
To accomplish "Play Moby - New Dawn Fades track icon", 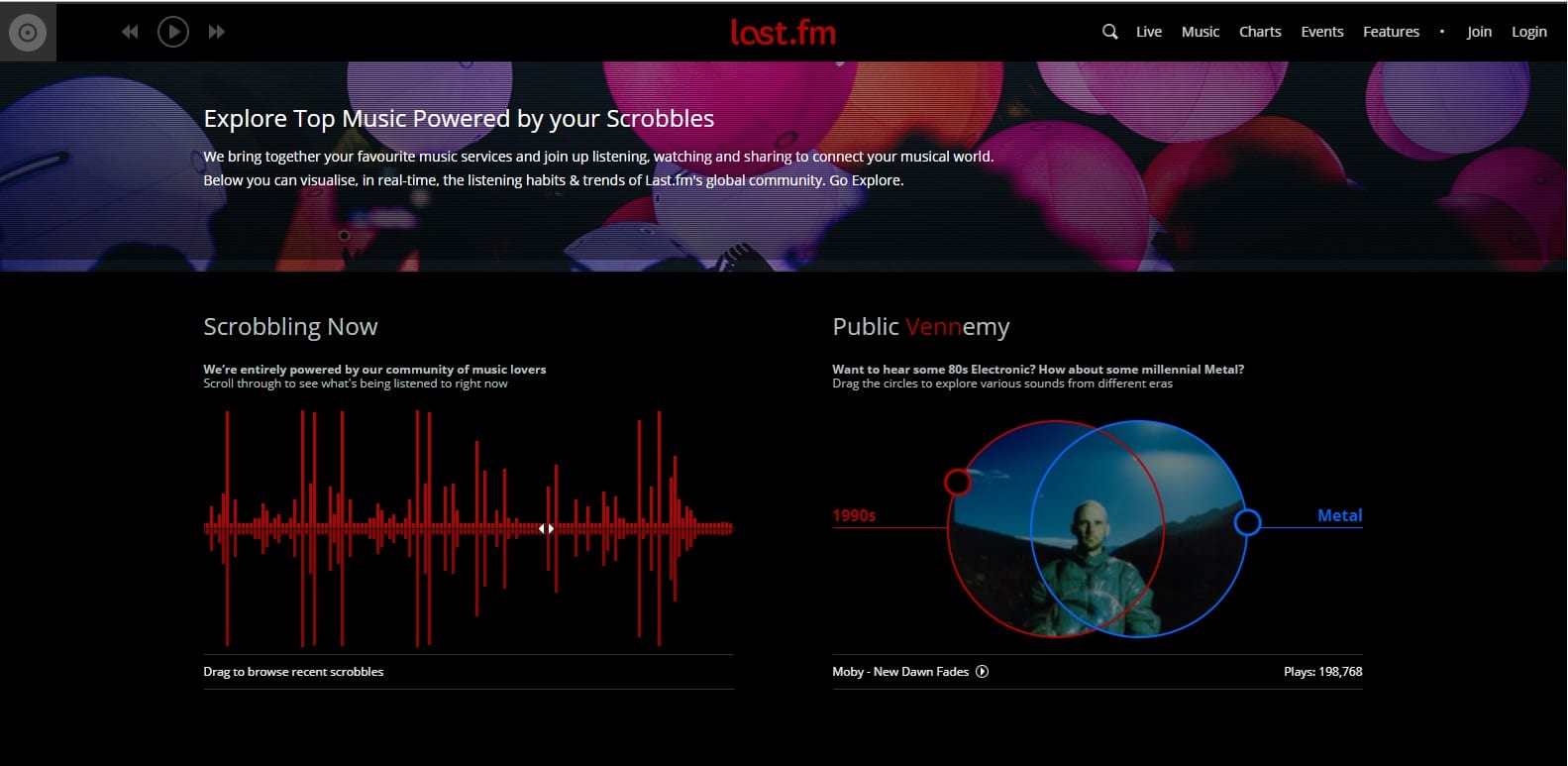I will pyautogui.click(x=982, y=672).
